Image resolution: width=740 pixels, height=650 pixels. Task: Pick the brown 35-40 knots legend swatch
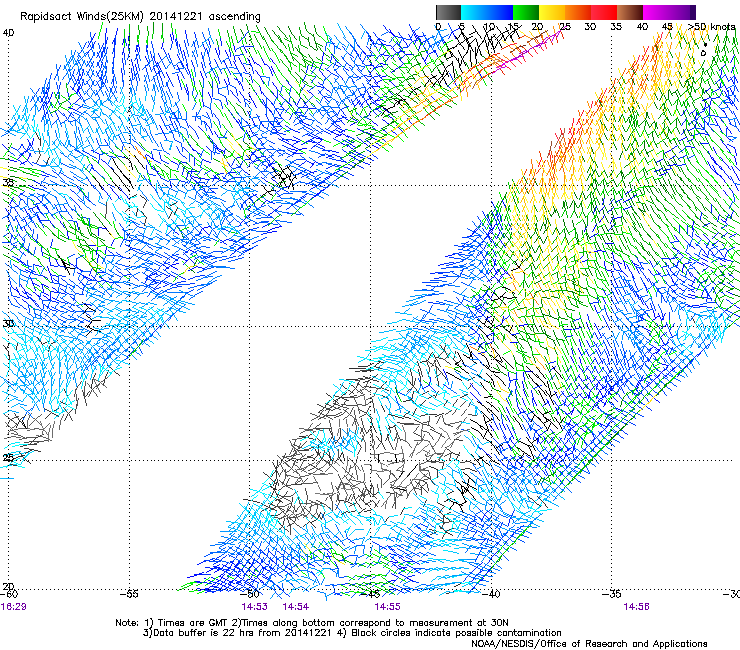click(x=630, y=12)
